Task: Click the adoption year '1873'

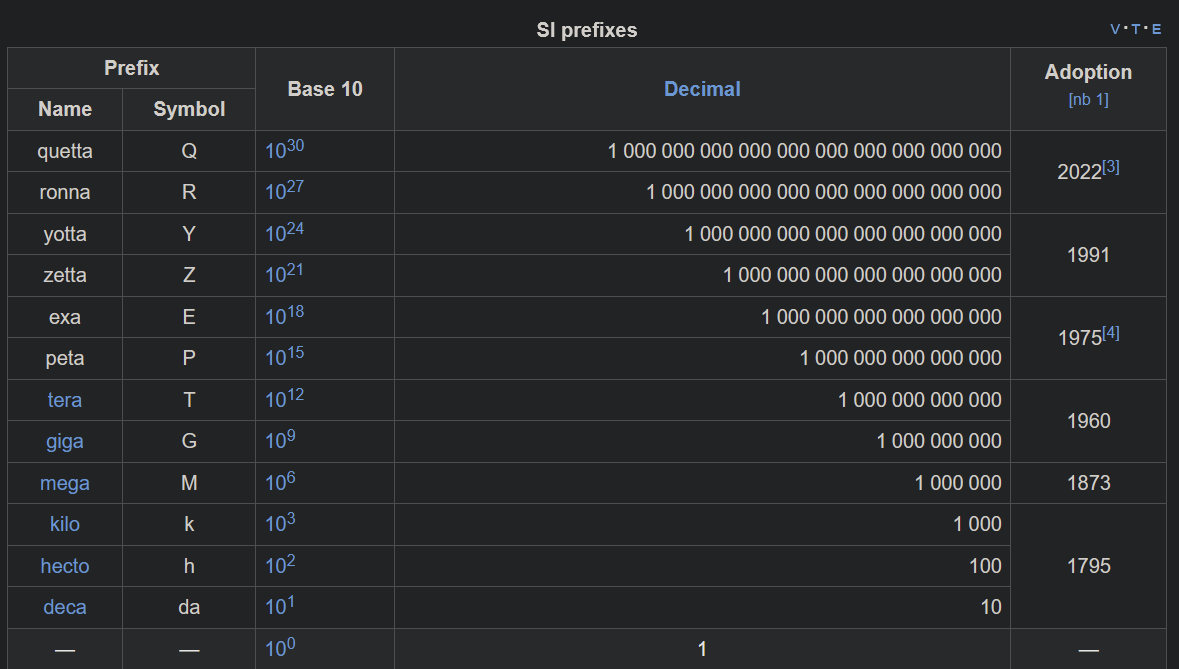Action: 1088,483
